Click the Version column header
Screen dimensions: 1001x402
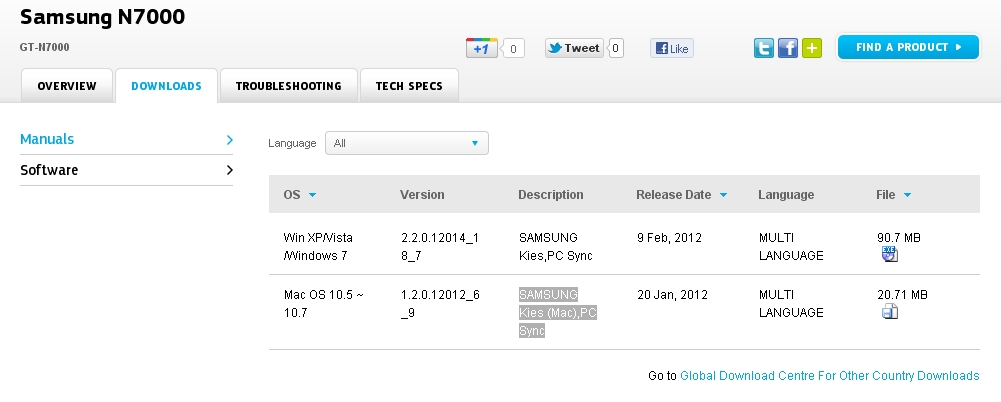point(422,195)
